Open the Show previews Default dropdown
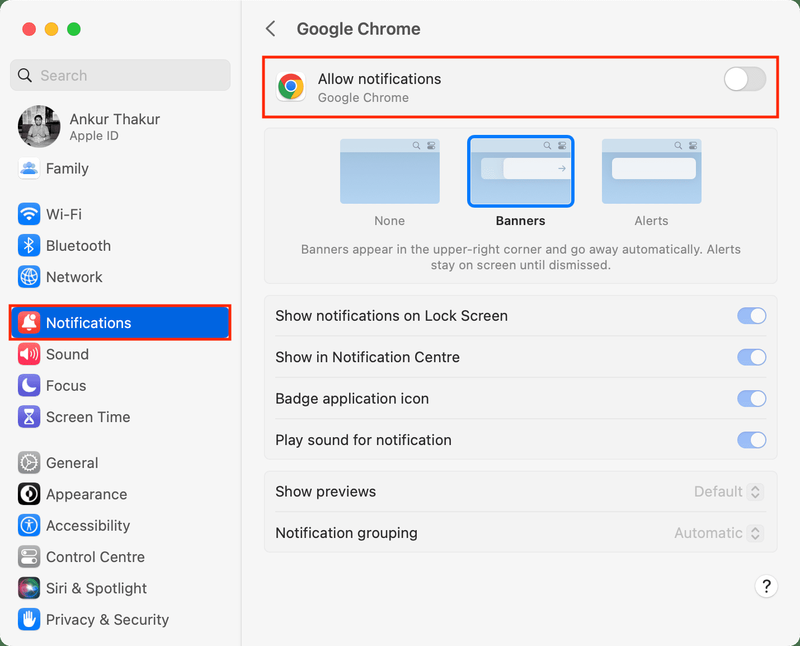 click(x=729, y=492)
